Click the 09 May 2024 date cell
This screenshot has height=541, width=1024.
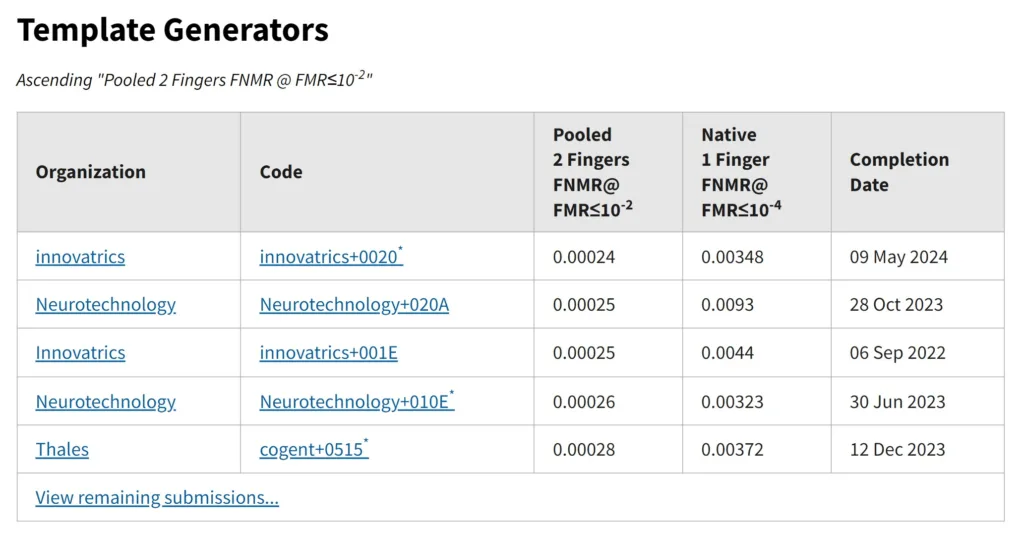pyautogui.click(x=898, y=257)
